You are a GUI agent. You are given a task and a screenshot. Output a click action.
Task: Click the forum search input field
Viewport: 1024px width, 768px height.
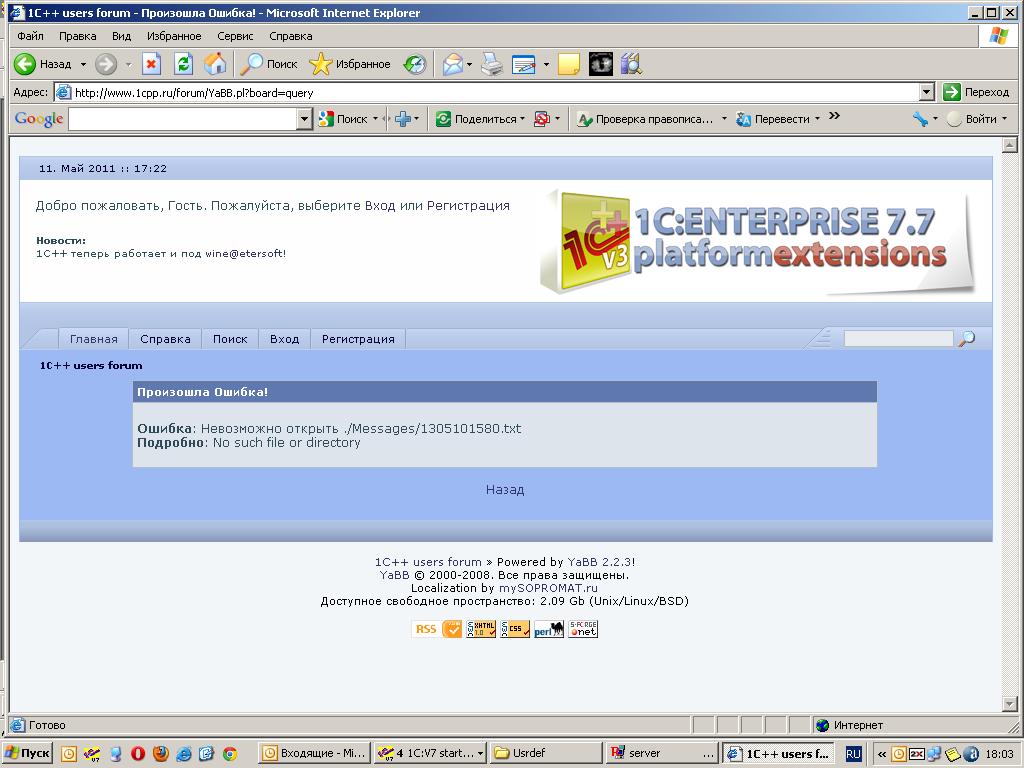pyautogui.click(x=898, y=339)
